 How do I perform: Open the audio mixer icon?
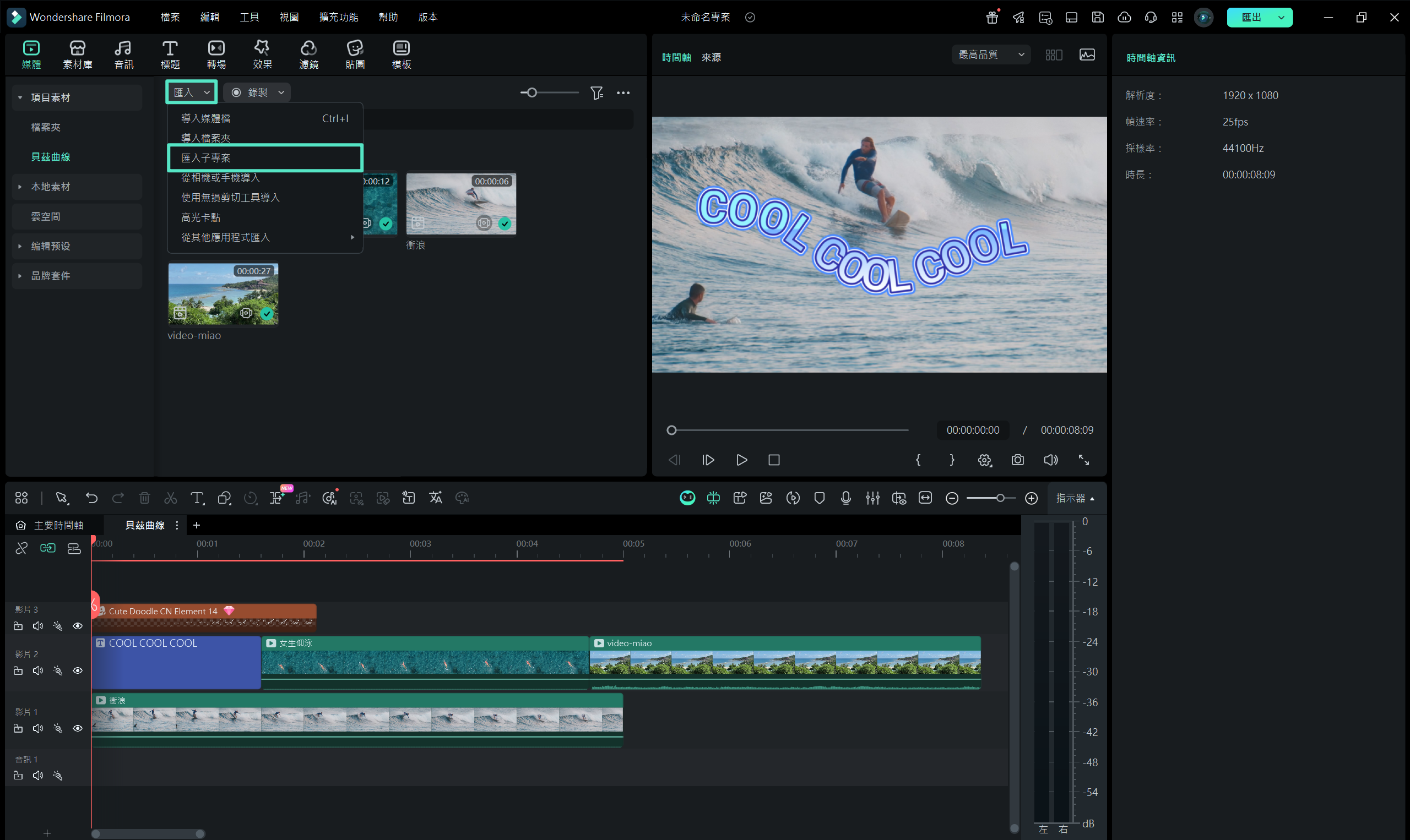point(872,498)
